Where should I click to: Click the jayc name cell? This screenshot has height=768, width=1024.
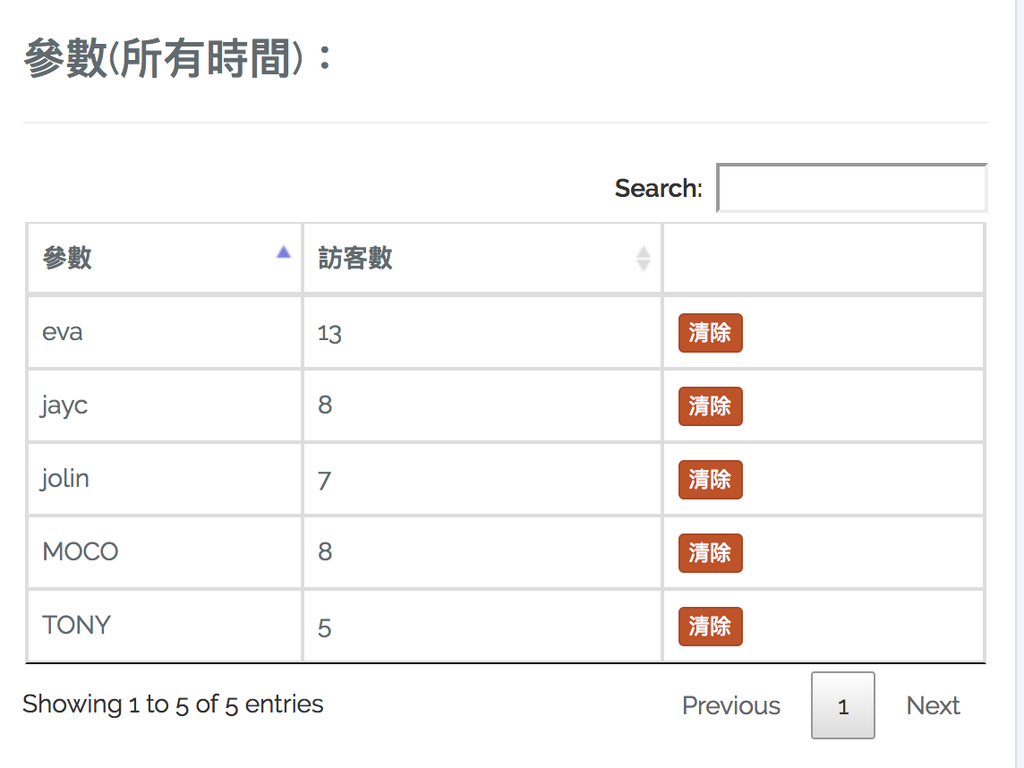click(x=65, y=406)
